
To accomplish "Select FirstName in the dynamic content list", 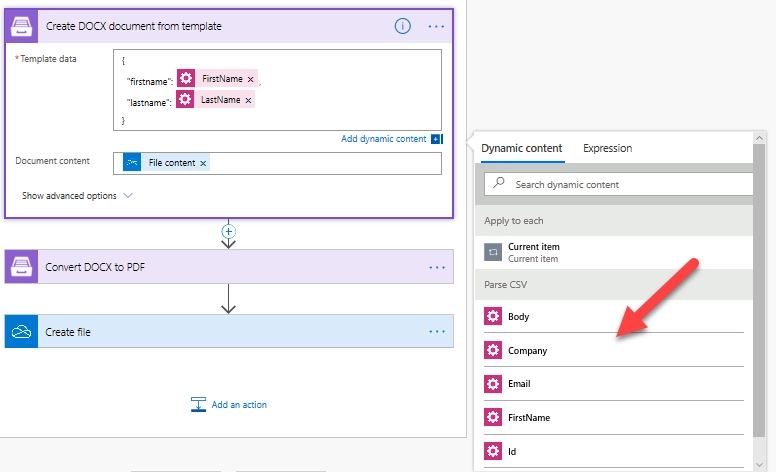I will tap(614, 417).
